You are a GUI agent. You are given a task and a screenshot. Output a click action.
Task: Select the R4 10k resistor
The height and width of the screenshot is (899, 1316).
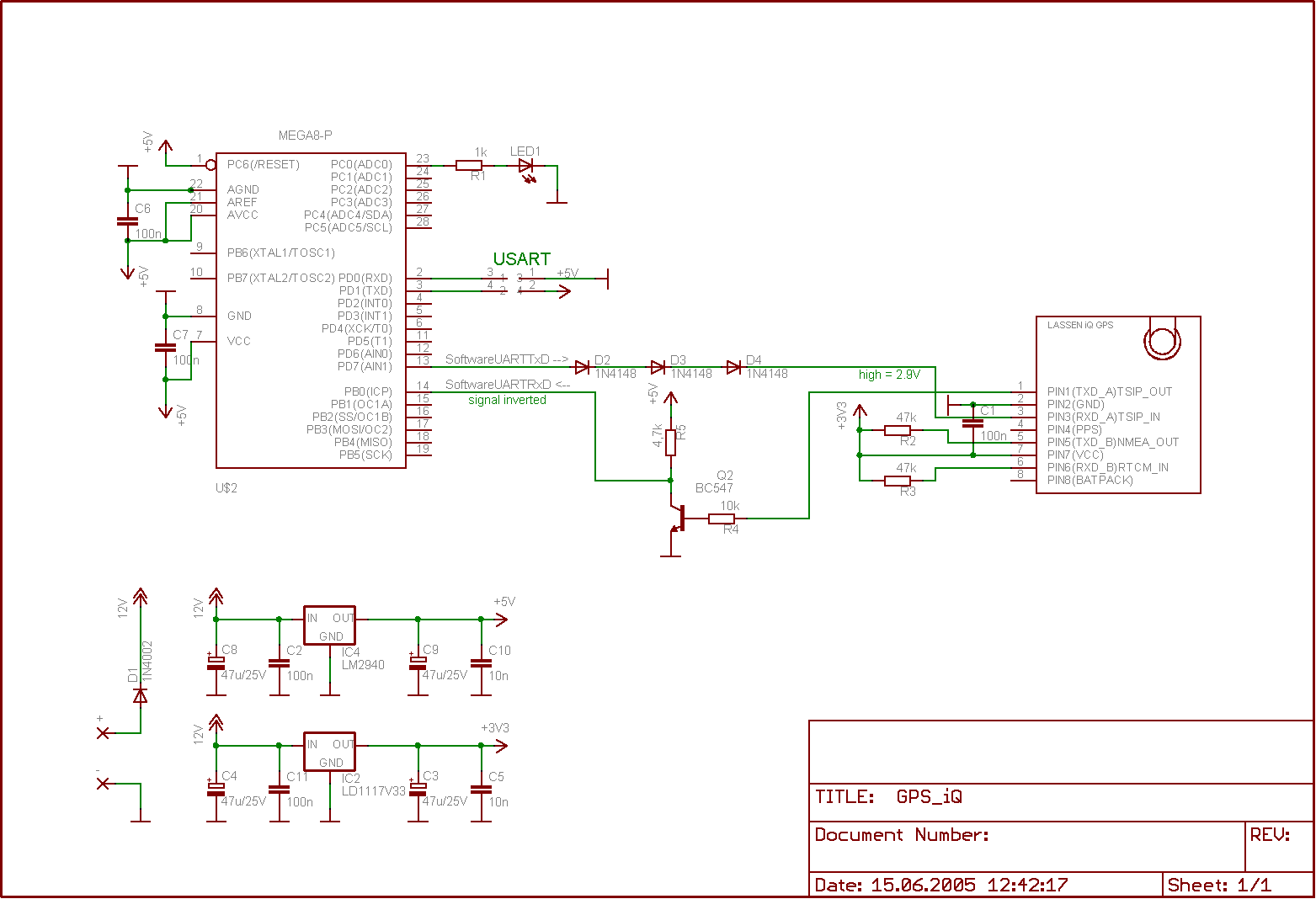[722, 519]
